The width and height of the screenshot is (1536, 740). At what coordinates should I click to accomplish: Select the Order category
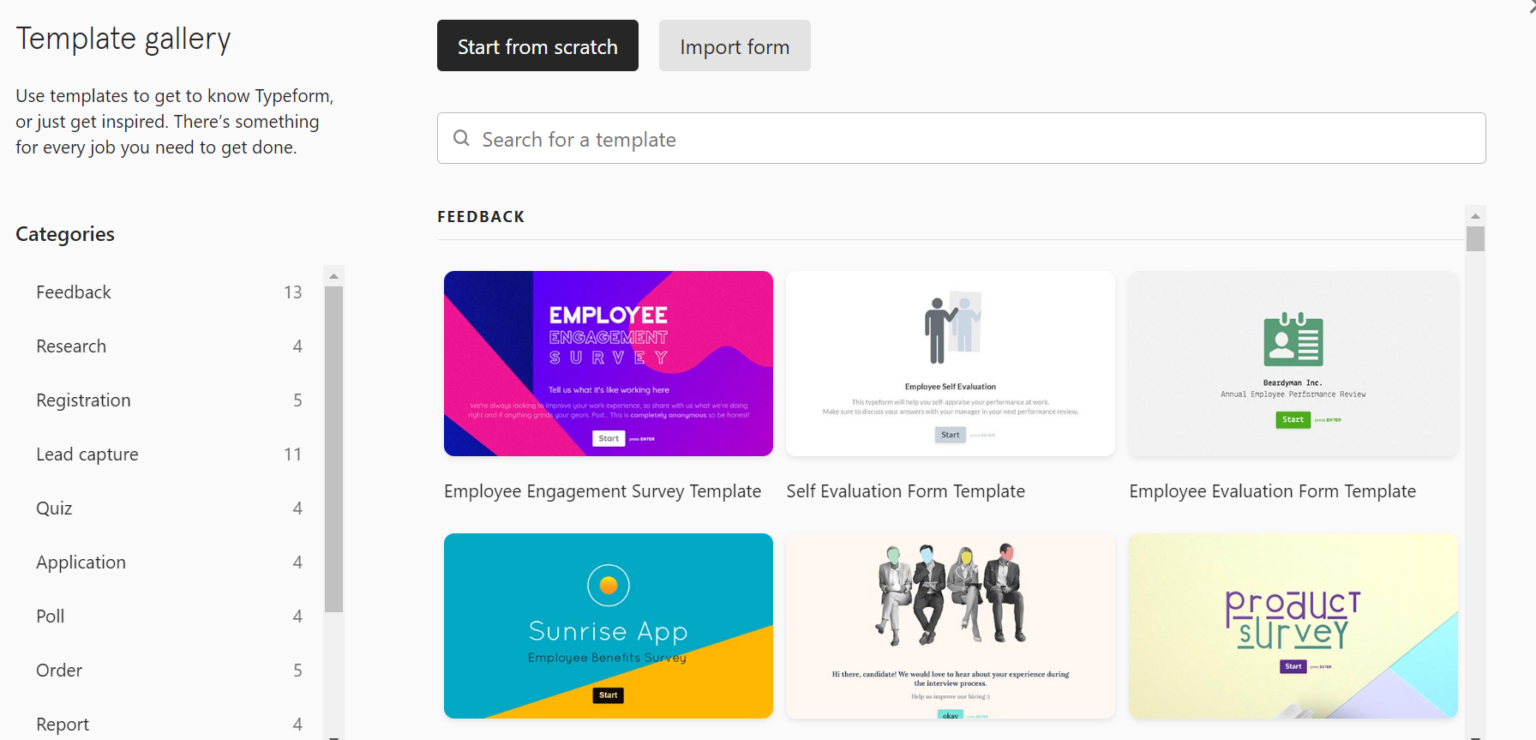(58, 670)
